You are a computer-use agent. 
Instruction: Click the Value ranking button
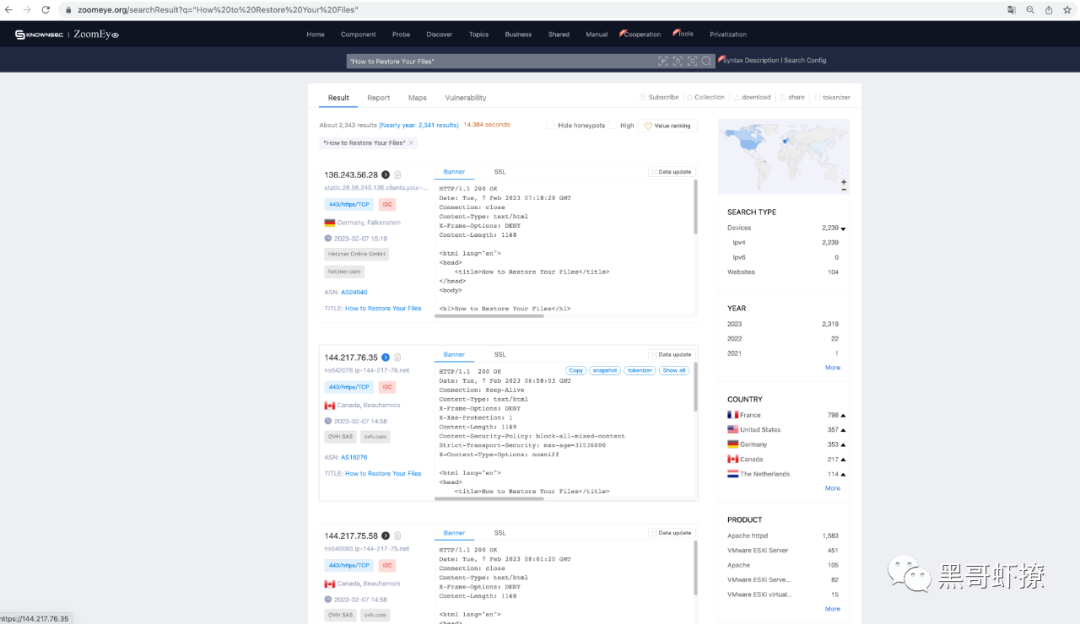[x=667, y=126]
